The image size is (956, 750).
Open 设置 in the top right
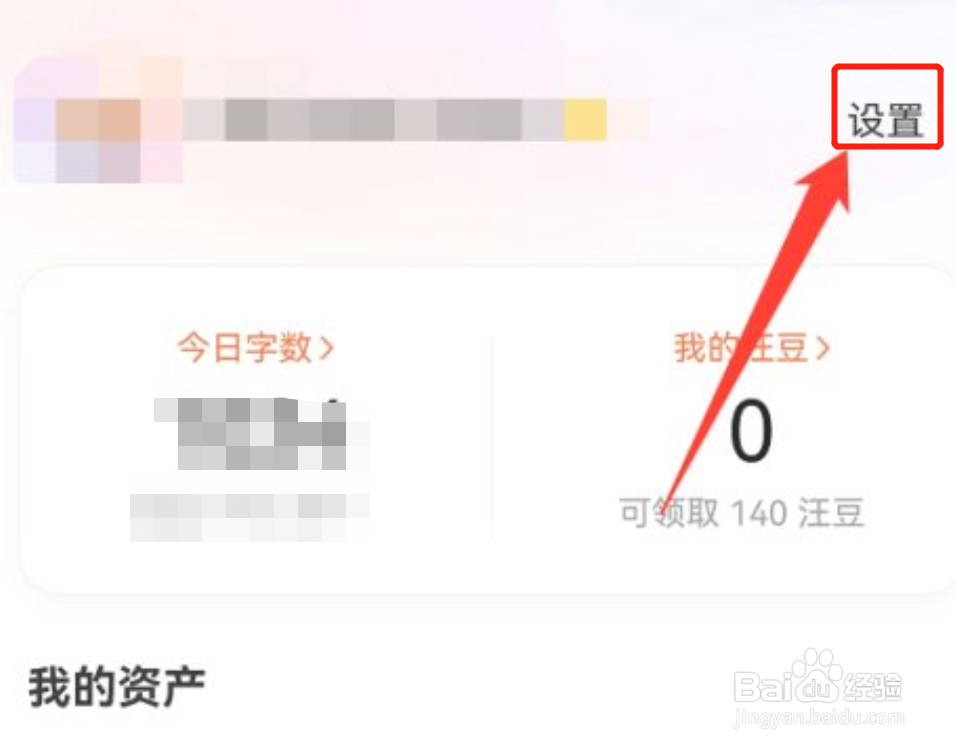click(x=885, y=120)
